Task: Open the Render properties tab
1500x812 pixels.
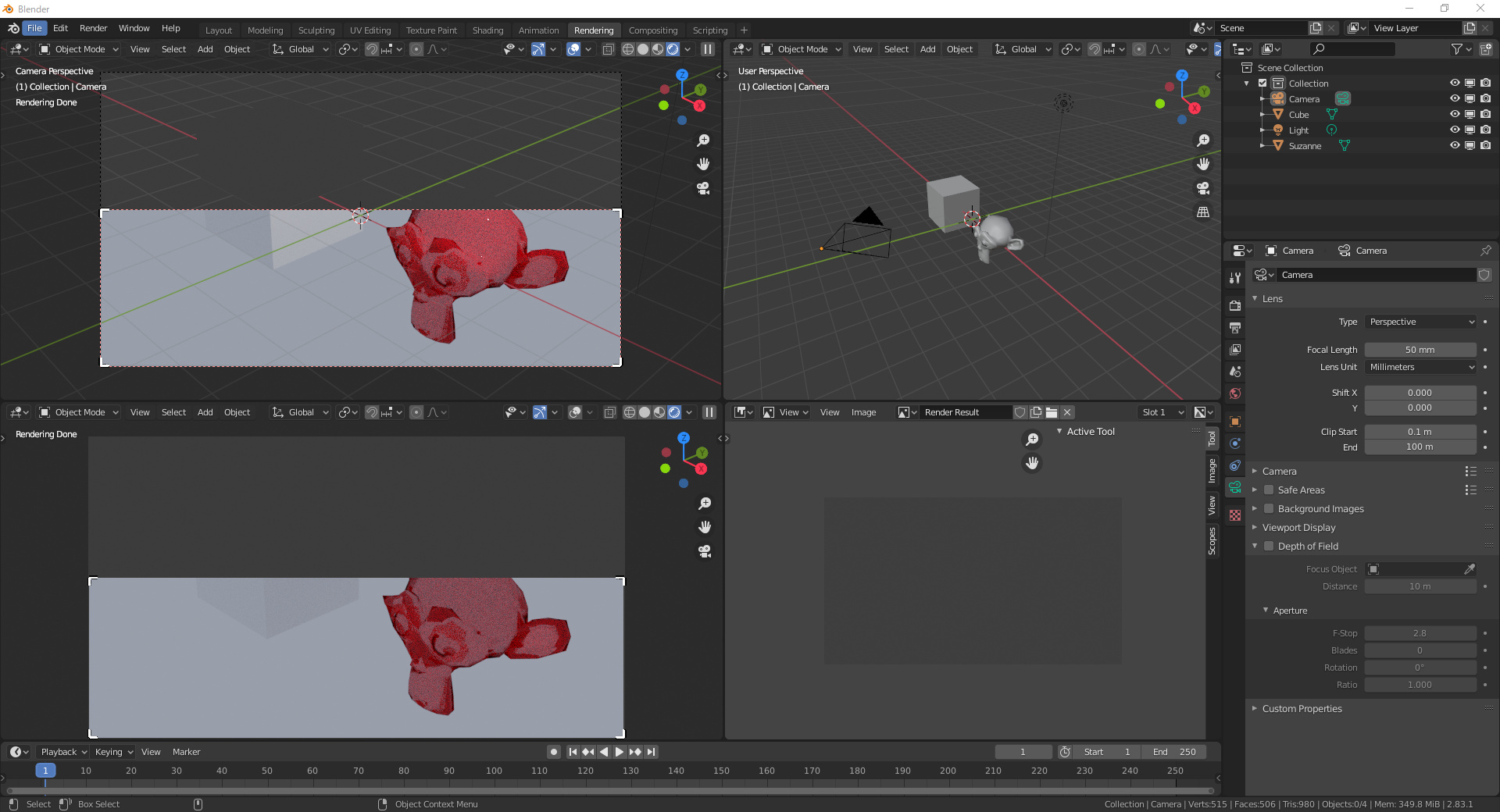Action: (x=1235, y=306)
